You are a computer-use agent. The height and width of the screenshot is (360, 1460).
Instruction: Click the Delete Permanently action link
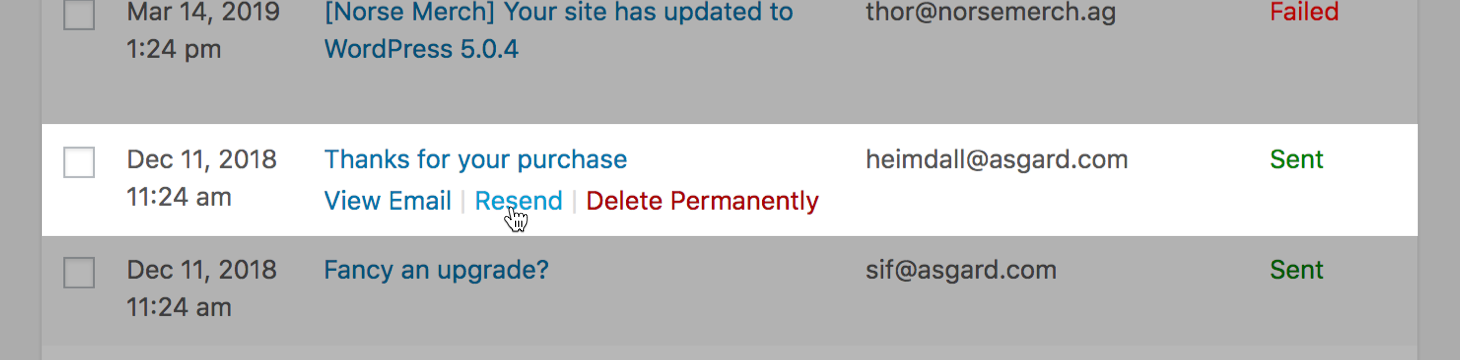(702, 201)
